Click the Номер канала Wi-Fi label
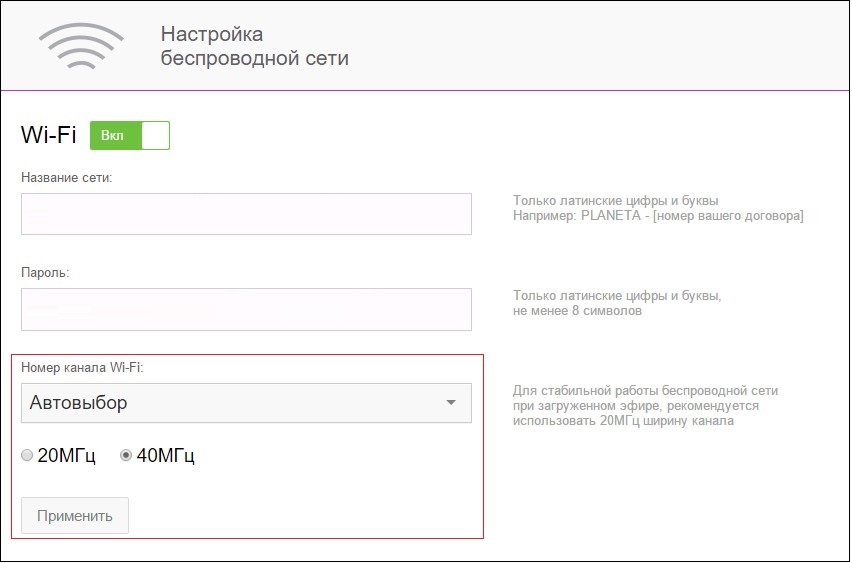This screenshot has height=563, width=852. [82, 368]
